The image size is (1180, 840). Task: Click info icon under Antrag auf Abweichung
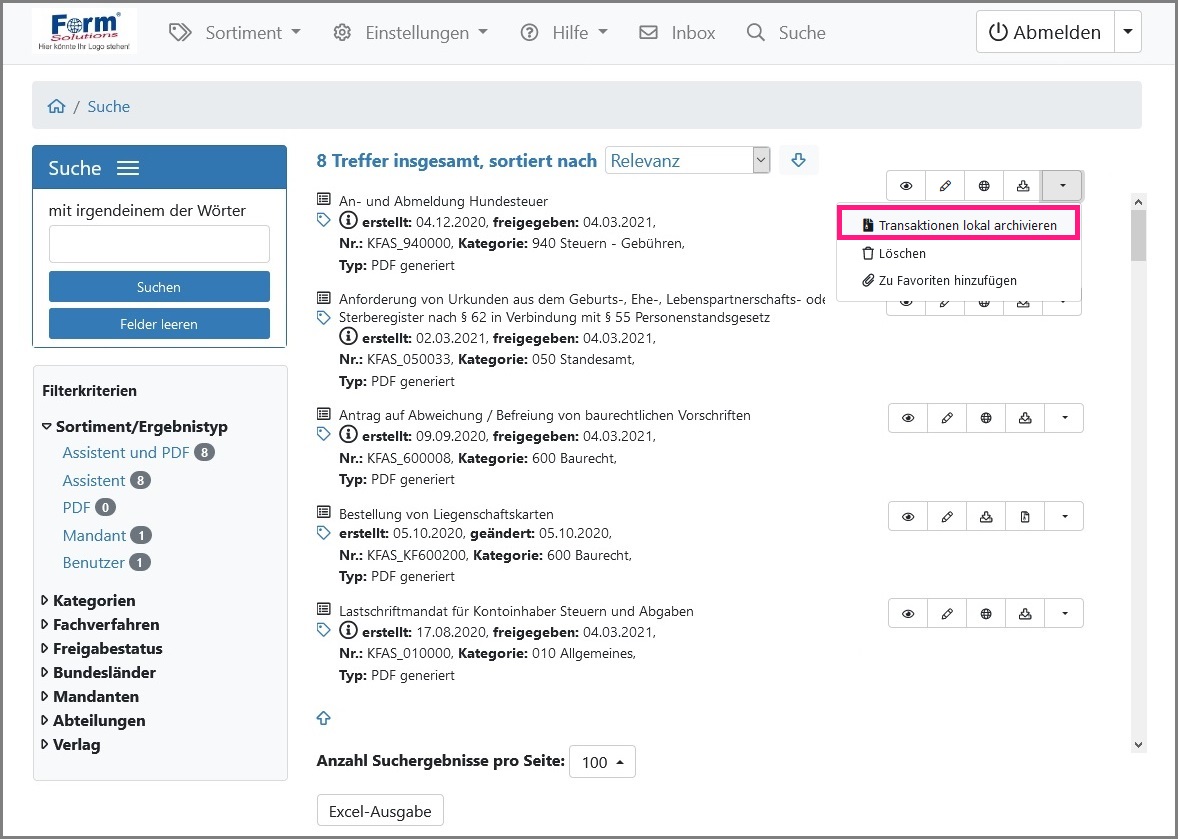pyautogui.click(x=348, y=435)
